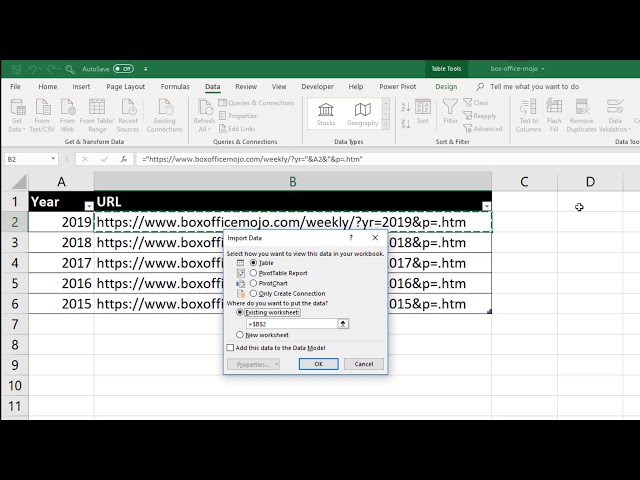Click OK in Import Data dialog

click(x=318, y=364)
